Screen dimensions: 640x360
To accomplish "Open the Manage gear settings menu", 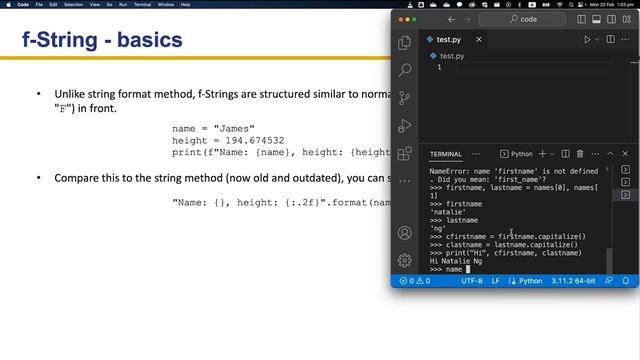I will pyautogui.click(x=404, y=260).
